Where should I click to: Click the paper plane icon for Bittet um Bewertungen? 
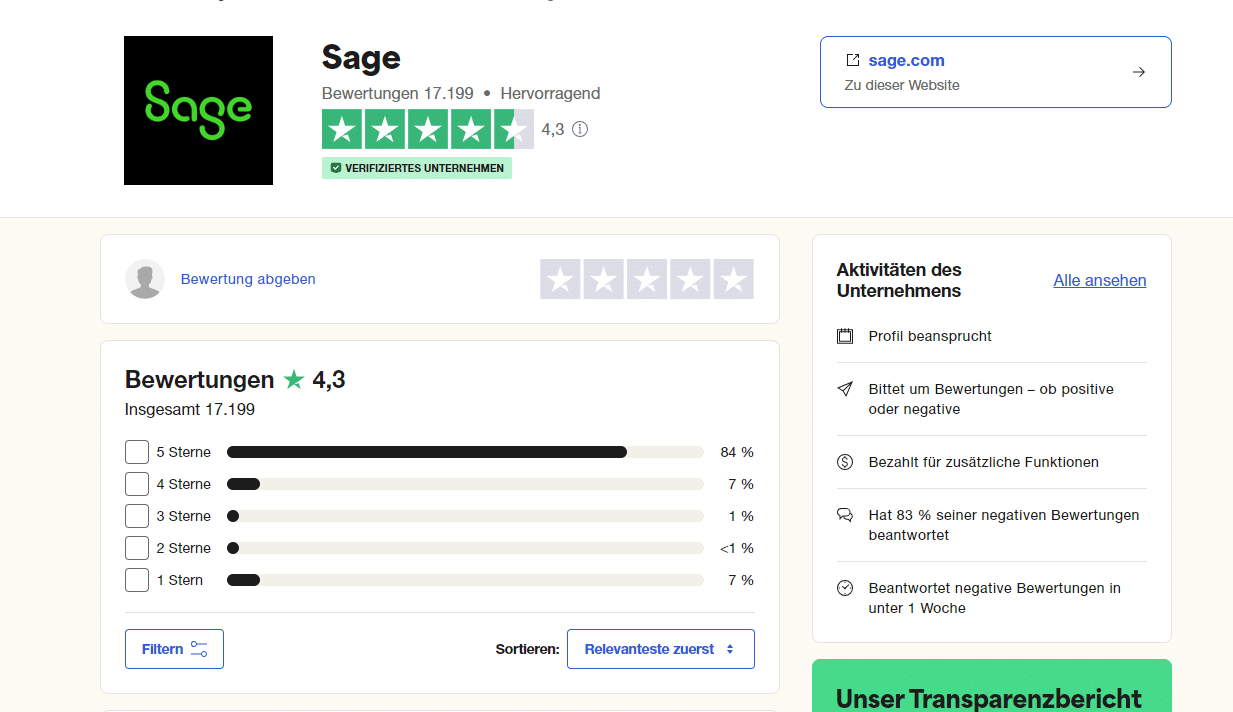[x=845, y=389]
